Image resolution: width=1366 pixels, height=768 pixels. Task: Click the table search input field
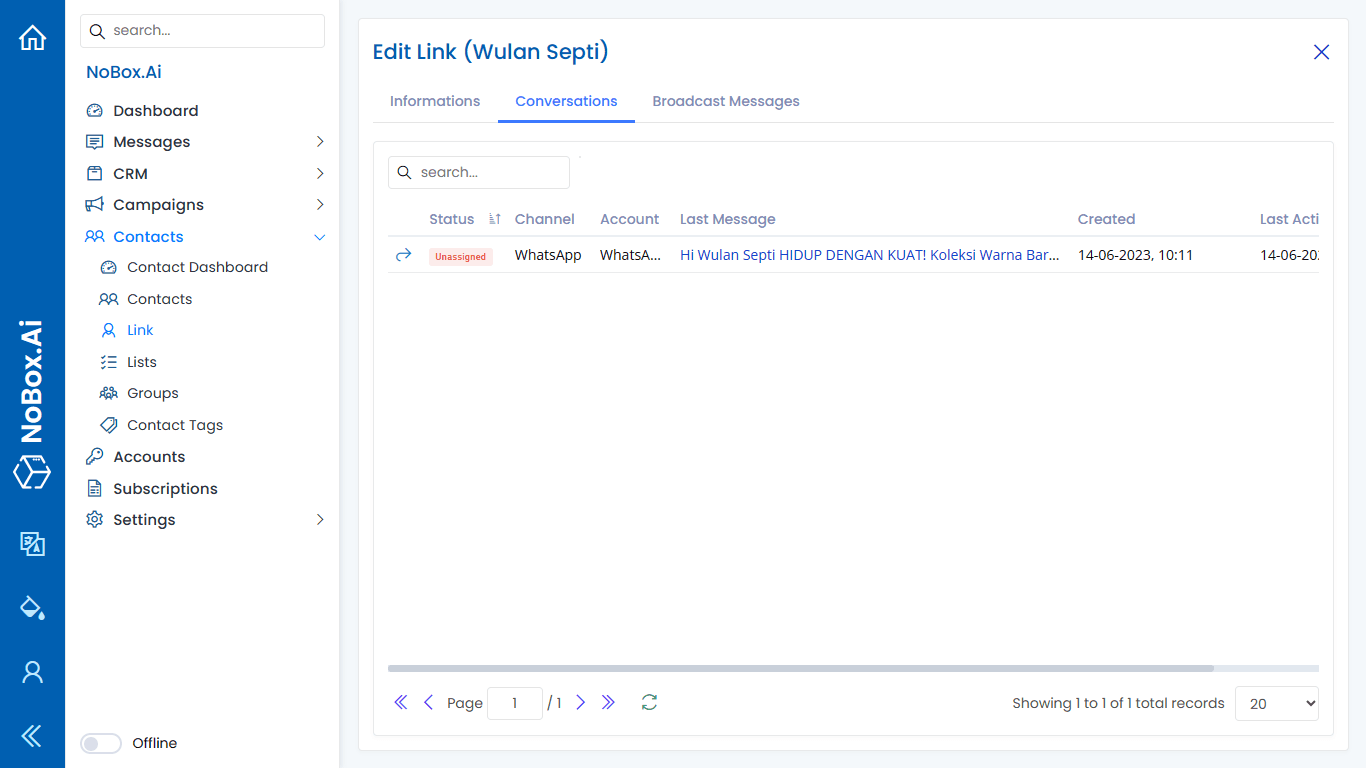478,172
